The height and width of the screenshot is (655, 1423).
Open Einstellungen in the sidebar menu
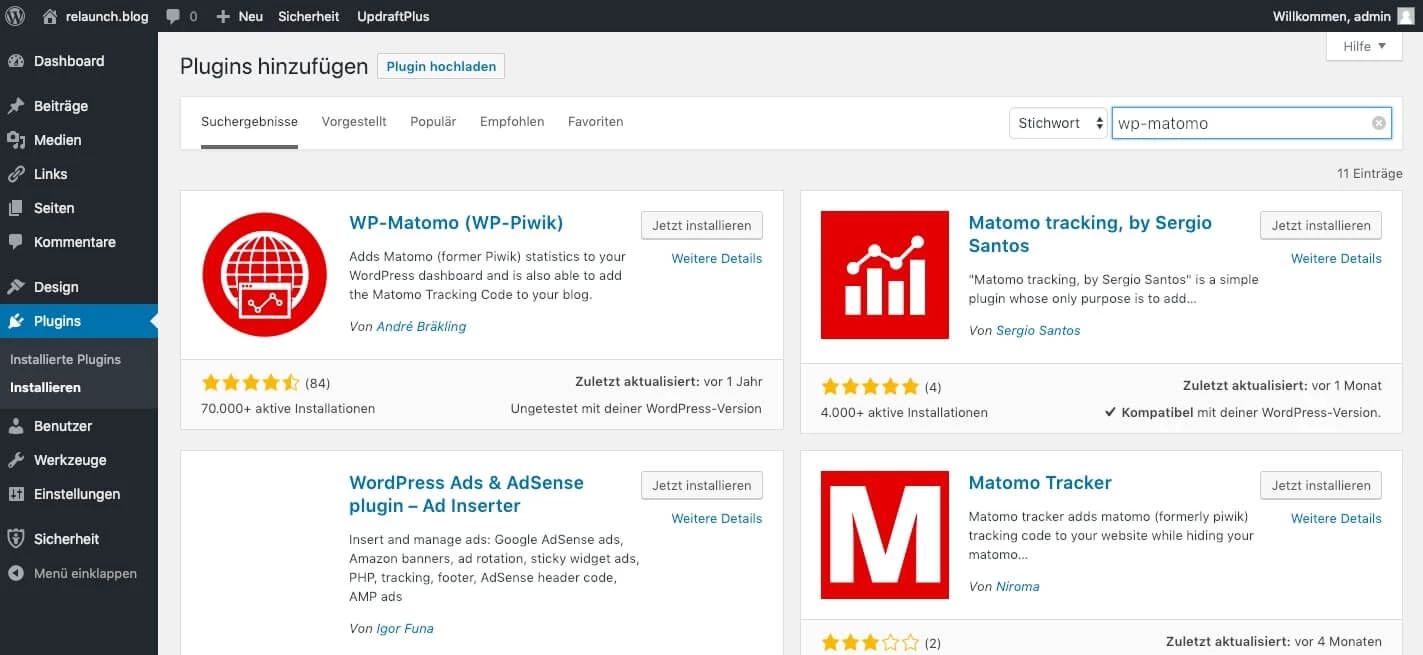click(77, 494)
